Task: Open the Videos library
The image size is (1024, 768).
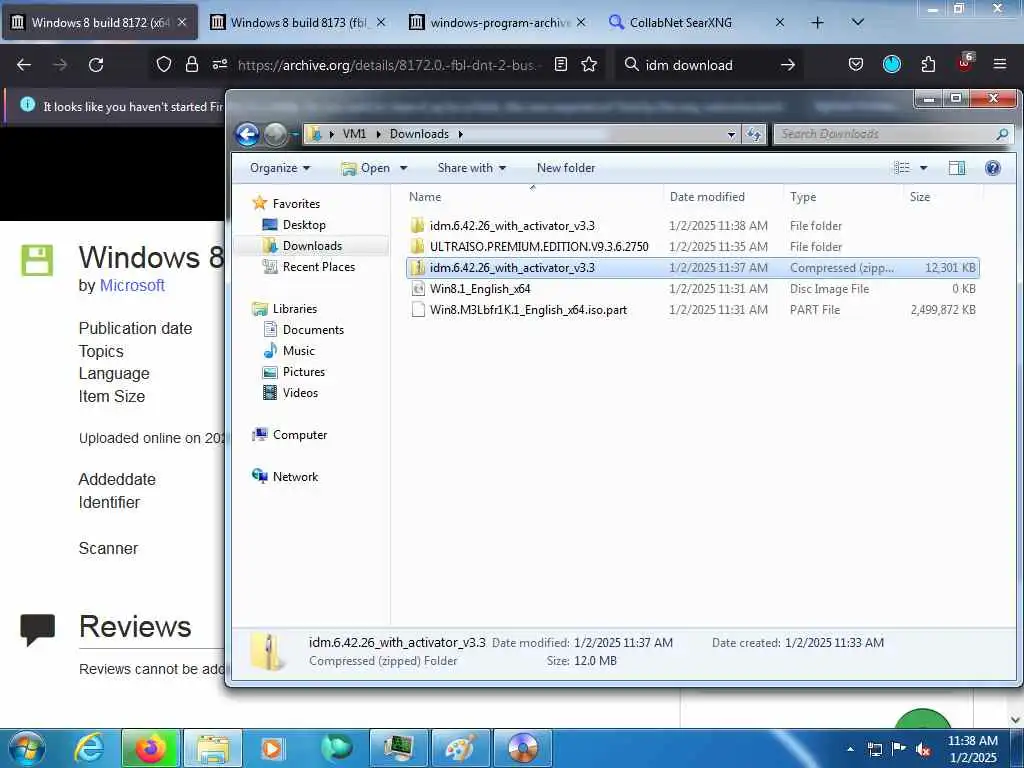Action: [300, 392]
